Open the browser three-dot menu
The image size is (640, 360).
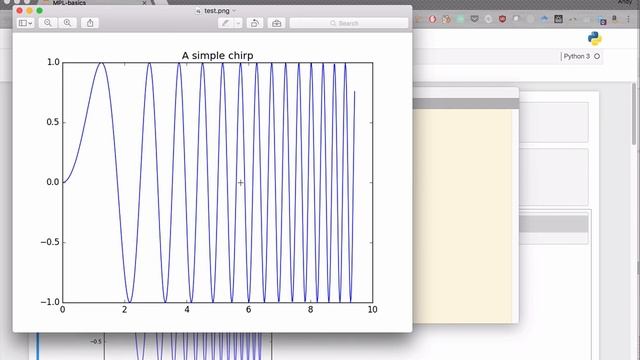pyautogui.click(x=628, y=19)
